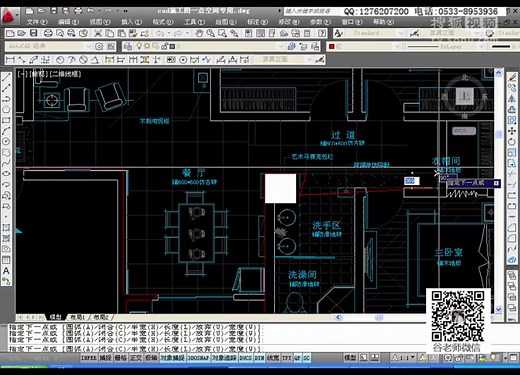The height and width of the screenshot is (375, 520).
Task: Open the ByLayer linetype dropdown
Action: [445, 46]
